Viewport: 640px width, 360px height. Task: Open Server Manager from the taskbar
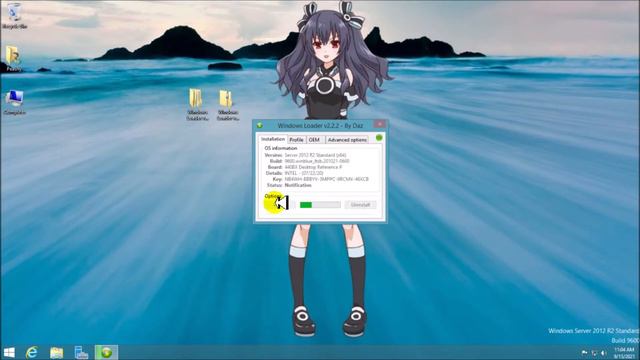[x=81, y=353]
